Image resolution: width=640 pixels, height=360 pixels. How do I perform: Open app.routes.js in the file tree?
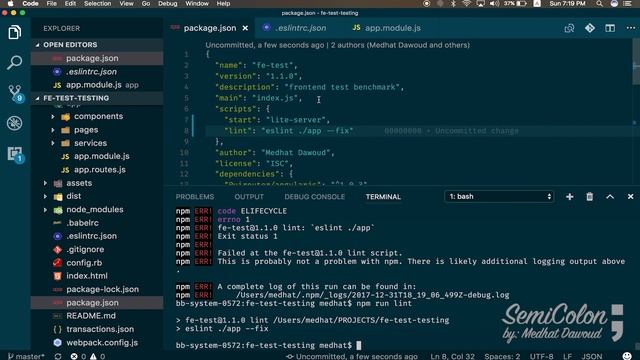100,170
